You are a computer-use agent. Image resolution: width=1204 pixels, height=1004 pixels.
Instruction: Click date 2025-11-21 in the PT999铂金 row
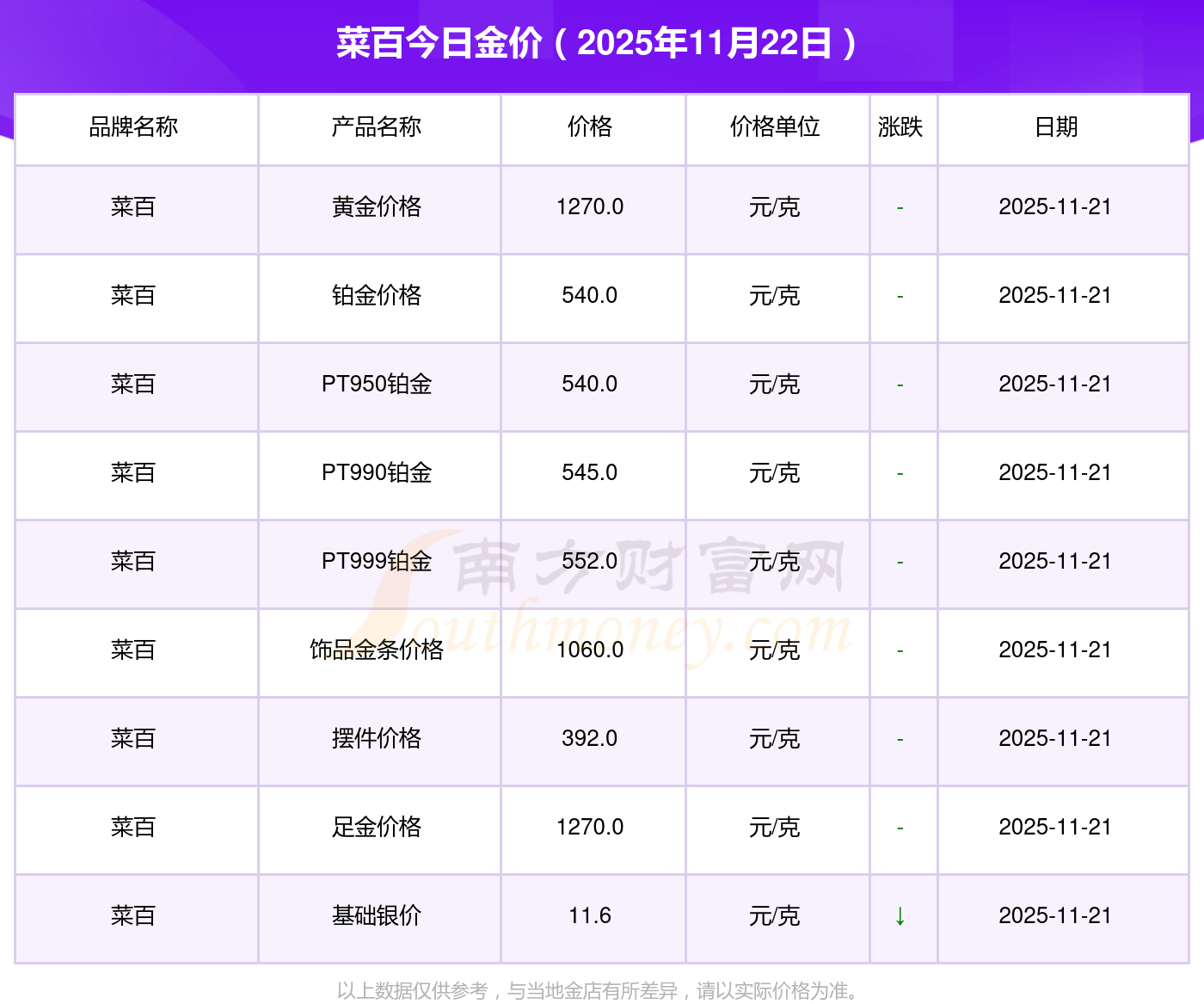pyautogui.click(x=1055, y=562)
